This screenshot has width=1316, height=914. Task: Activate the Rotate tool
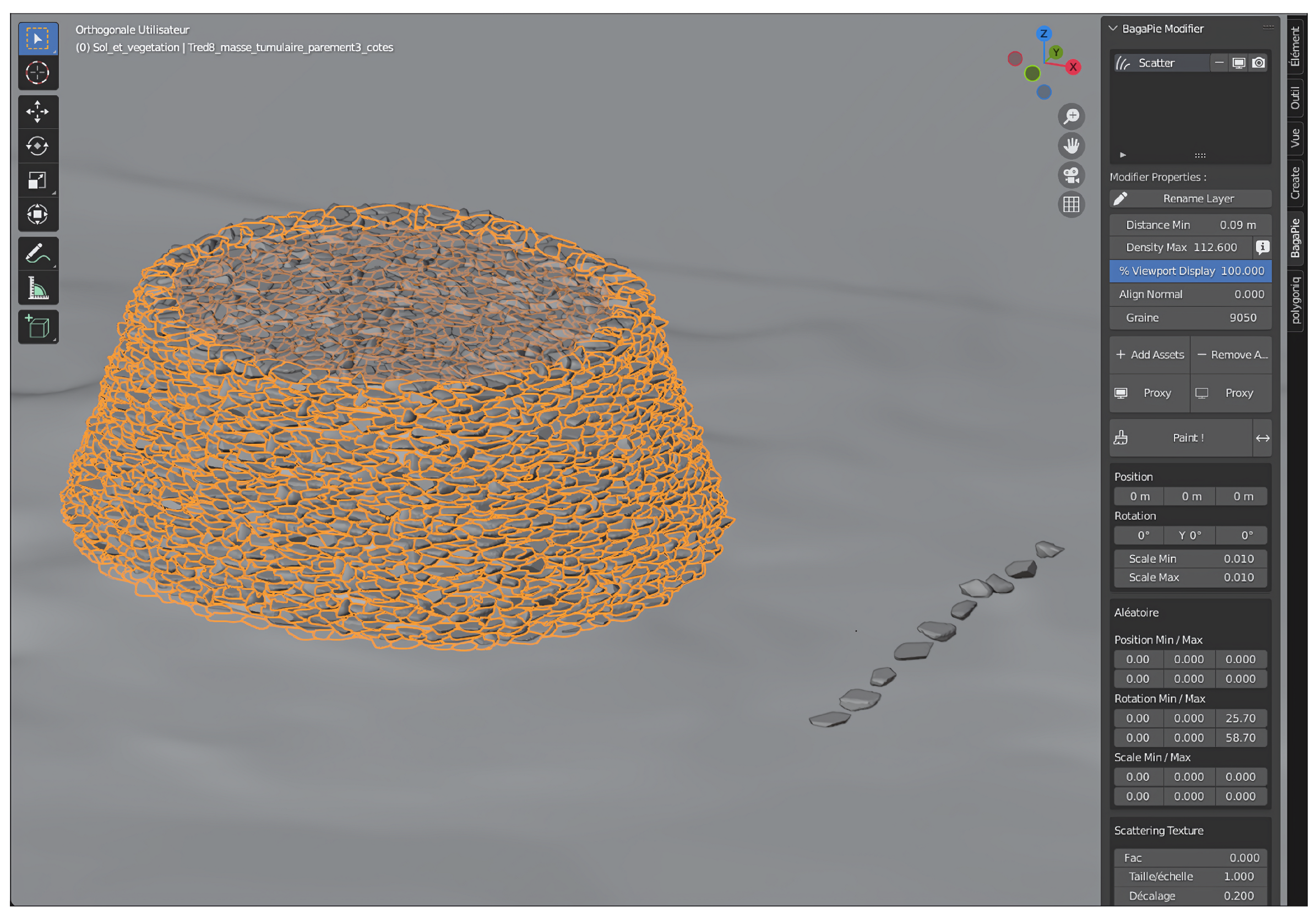coord(38,146)
